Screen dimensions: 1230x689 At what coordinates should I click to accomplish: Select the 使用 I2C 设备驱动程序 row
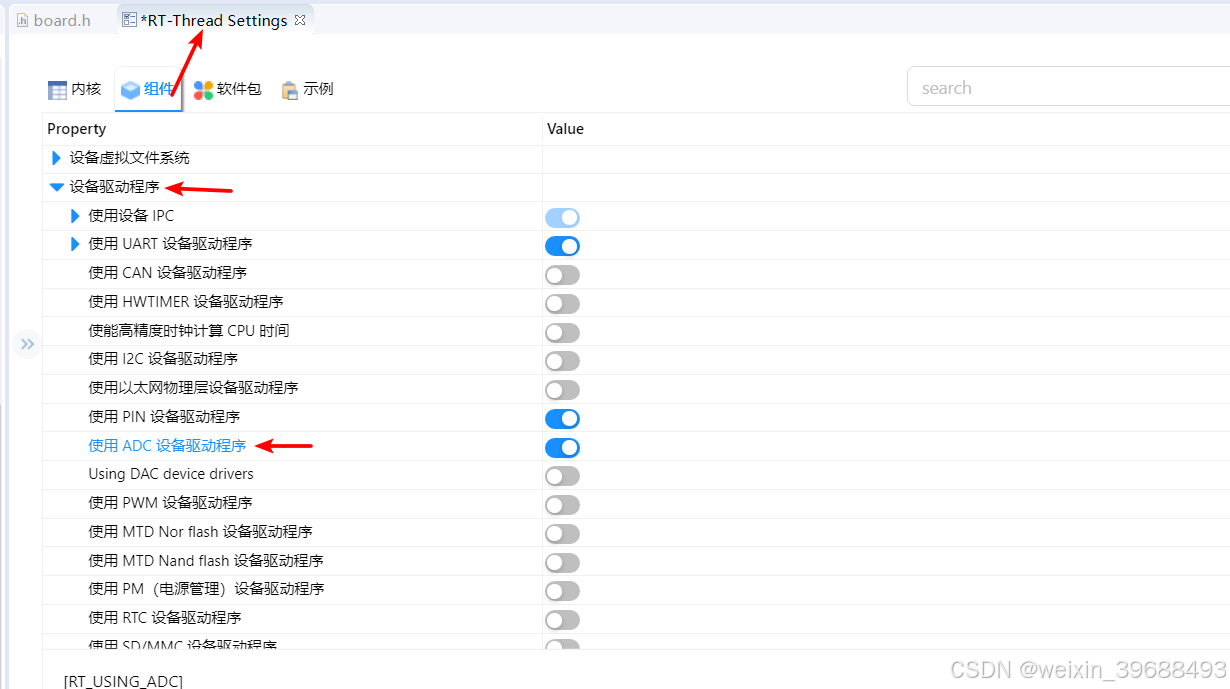pyautogui.click(x=163, y=359)
